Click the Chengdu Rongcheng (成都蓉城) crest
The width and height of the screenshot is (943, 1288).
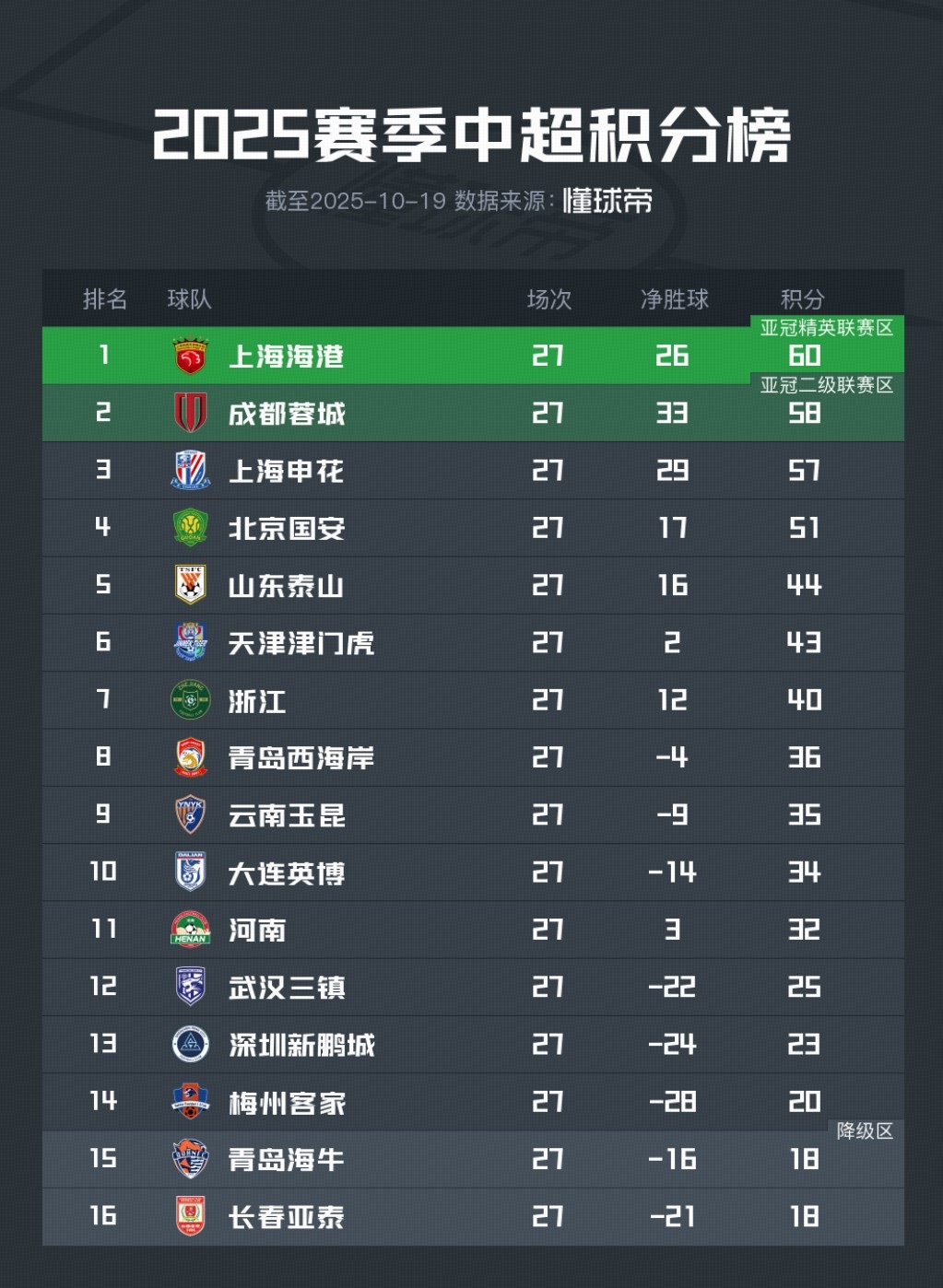coord(191,413)
